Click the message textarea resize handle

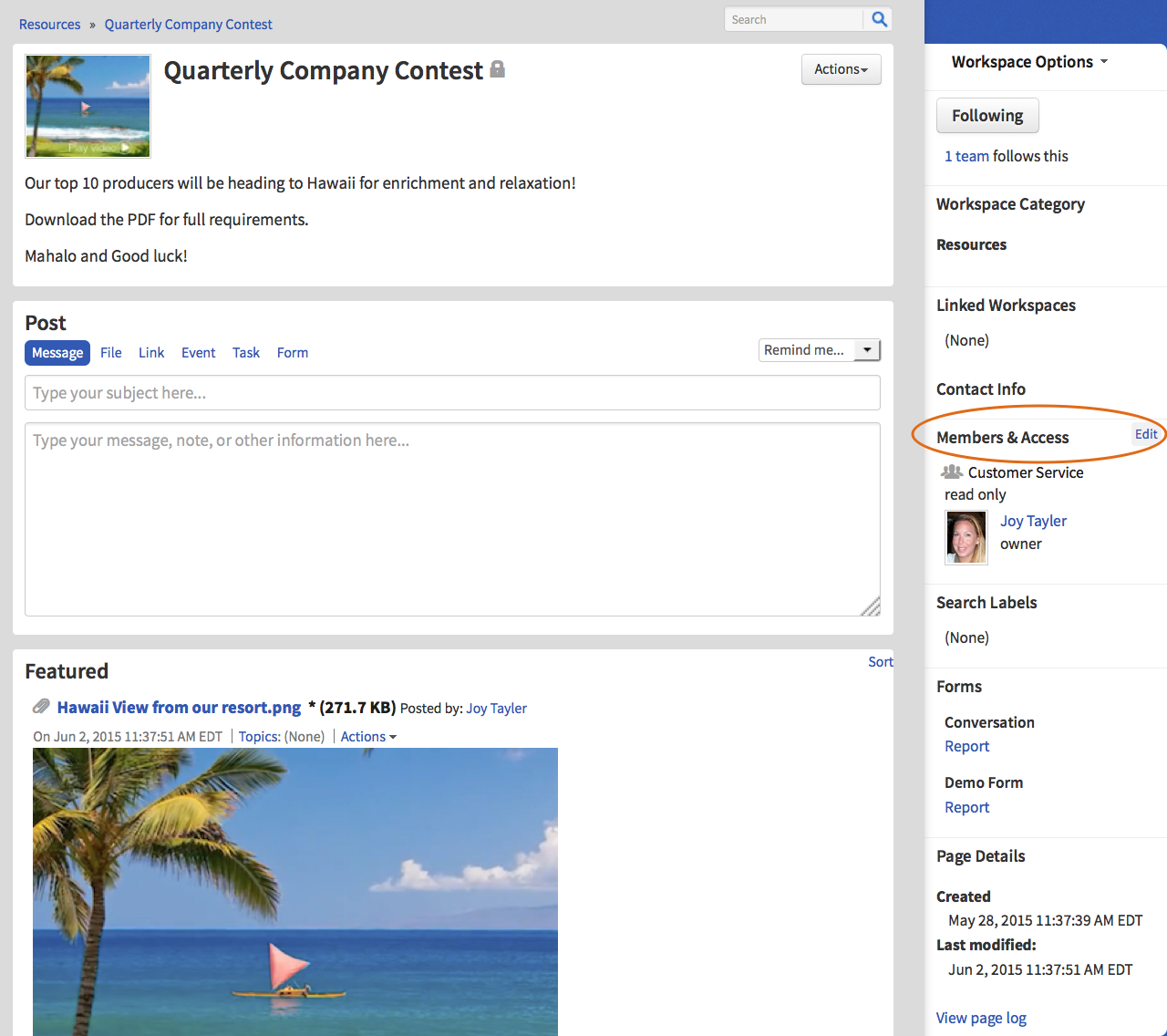pyautogui.click(x=872, y=607)
